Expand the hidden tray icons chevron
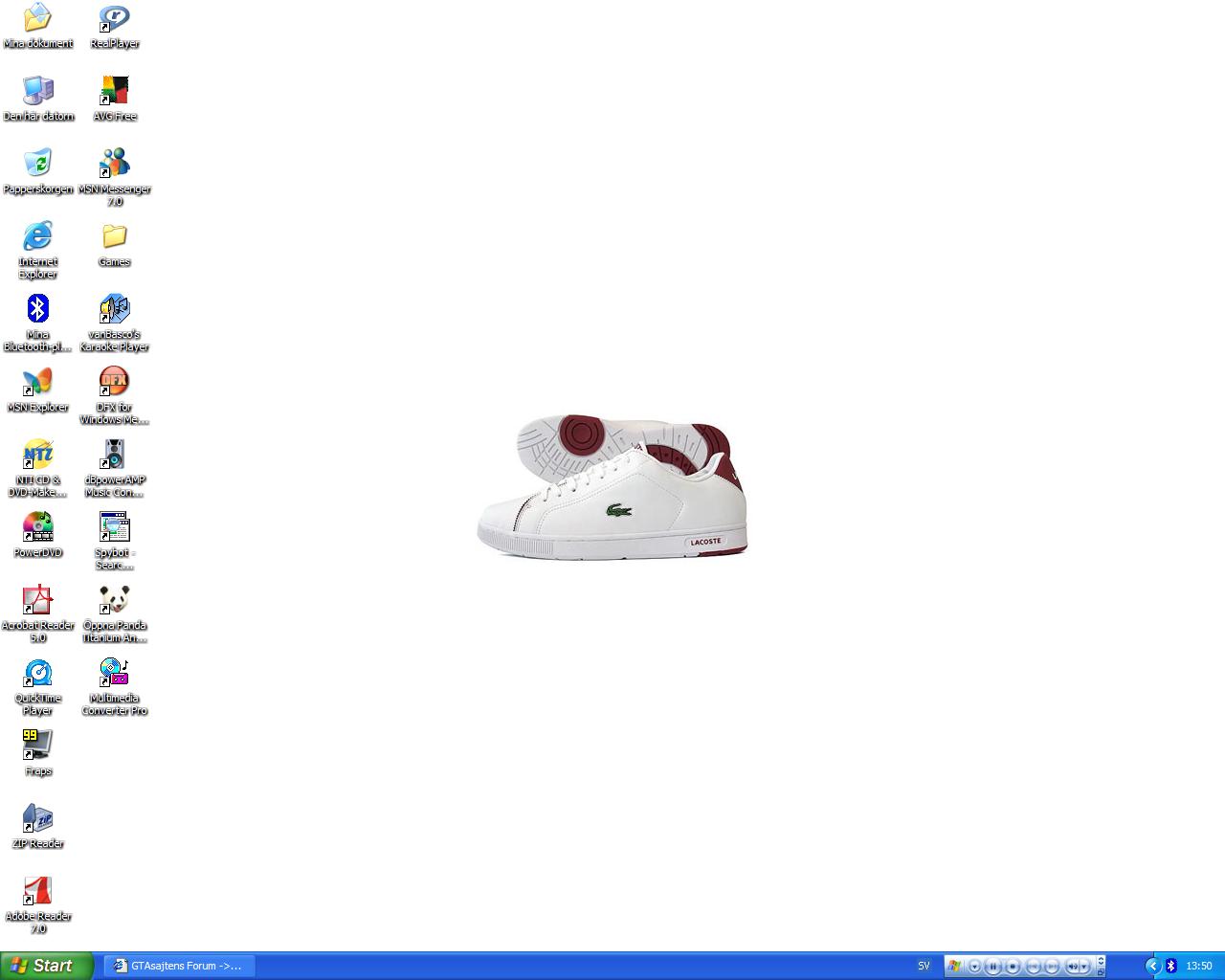The height and width of the screenshot is (980, 1225). 1153,966
